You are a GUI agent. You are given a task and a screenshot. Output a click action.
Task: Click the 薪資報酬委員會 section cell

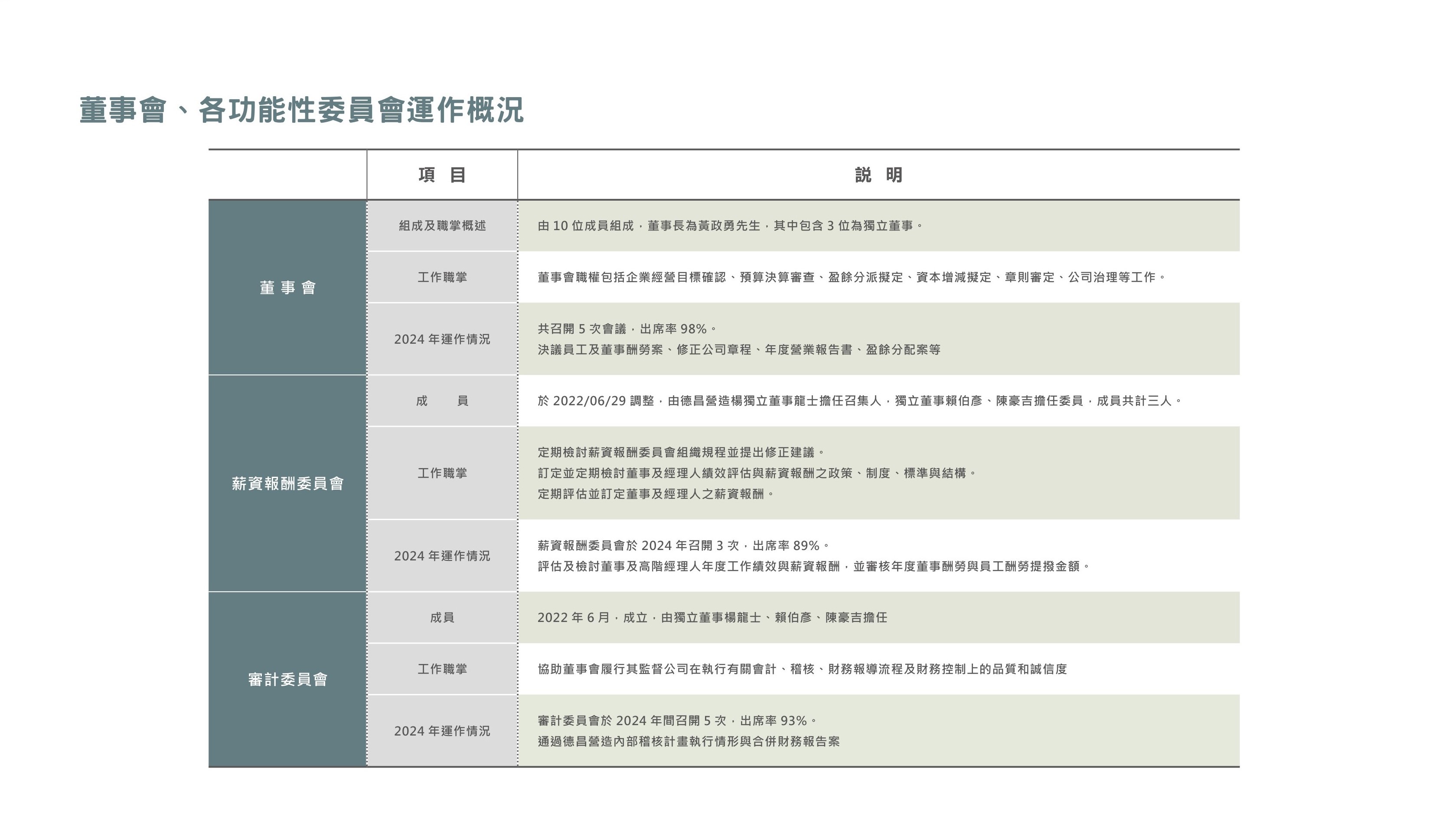(287, 484)
